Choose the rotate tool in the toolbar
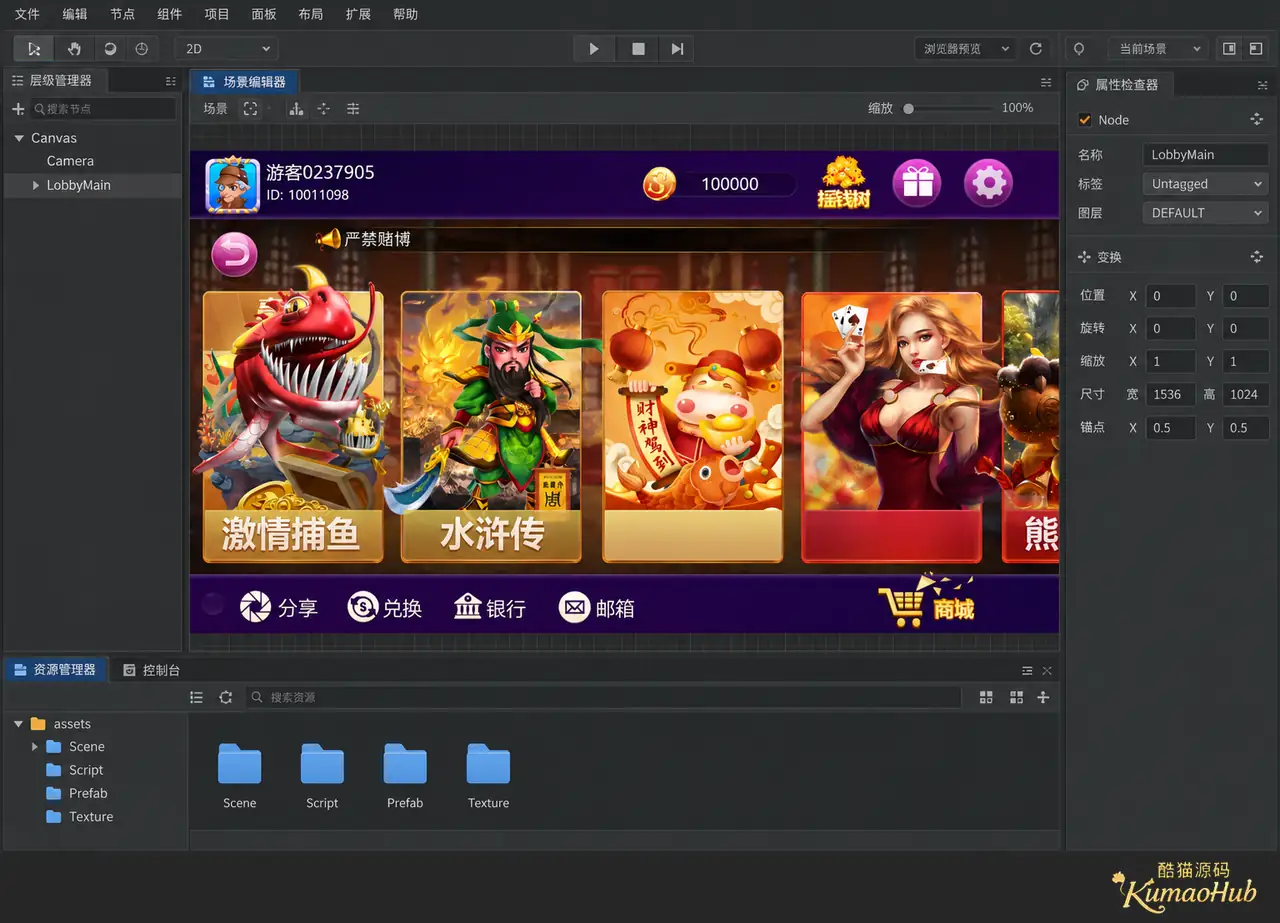The height and width of the screenshot is (923, 1280). click(x=108, y=48)
